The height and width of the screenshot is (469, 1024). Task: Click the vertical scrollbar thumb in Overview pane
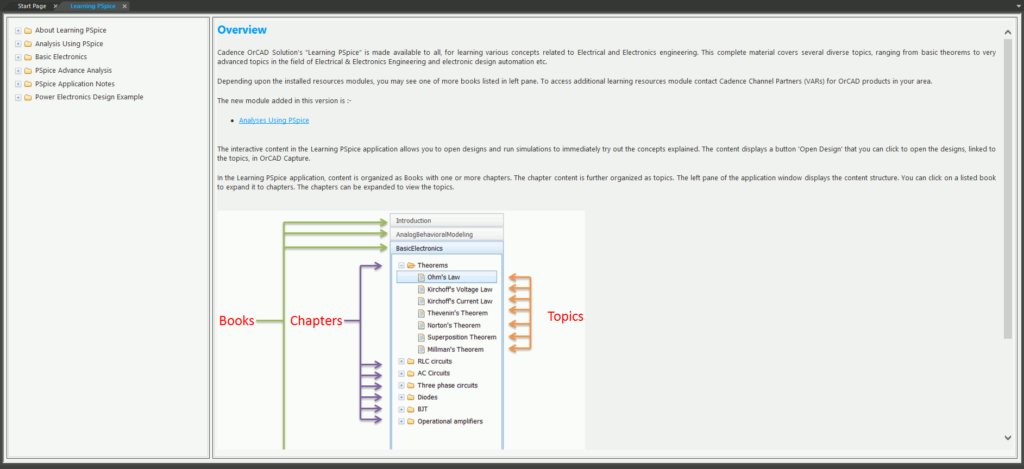coord(1008,188)
